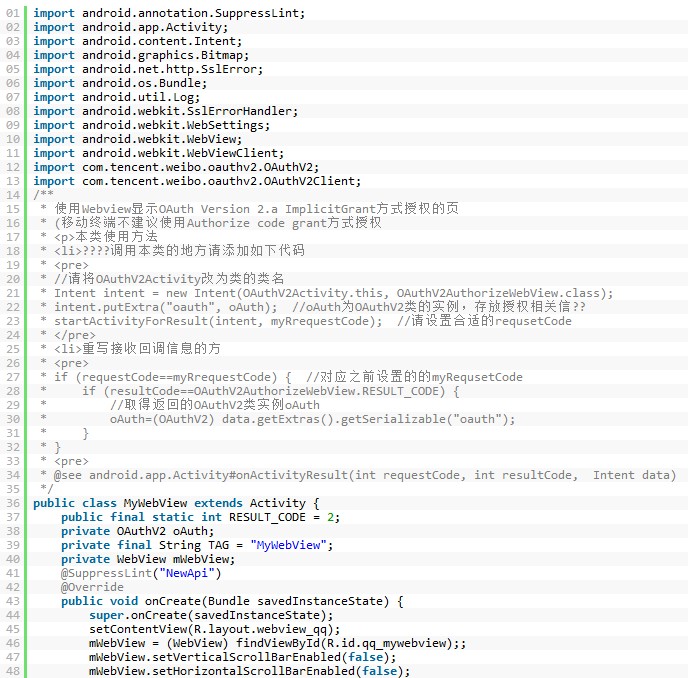This screenshot has width=688, height=678.
Task: Click import android.webkit.WebSettings line
Action: [x=152, y=126]
